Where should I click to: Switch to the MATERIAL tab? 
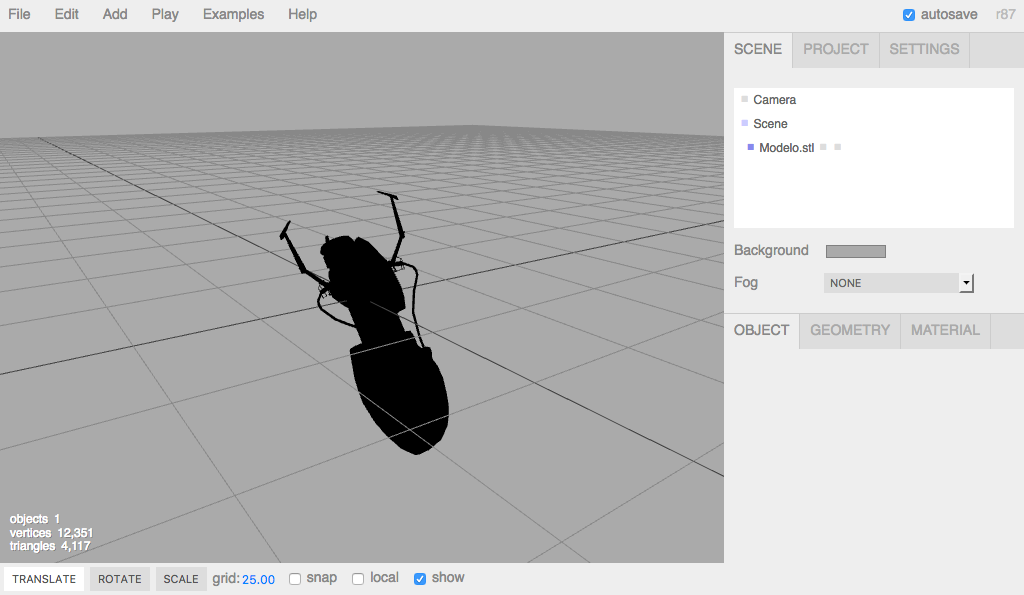tap(944, 330)
